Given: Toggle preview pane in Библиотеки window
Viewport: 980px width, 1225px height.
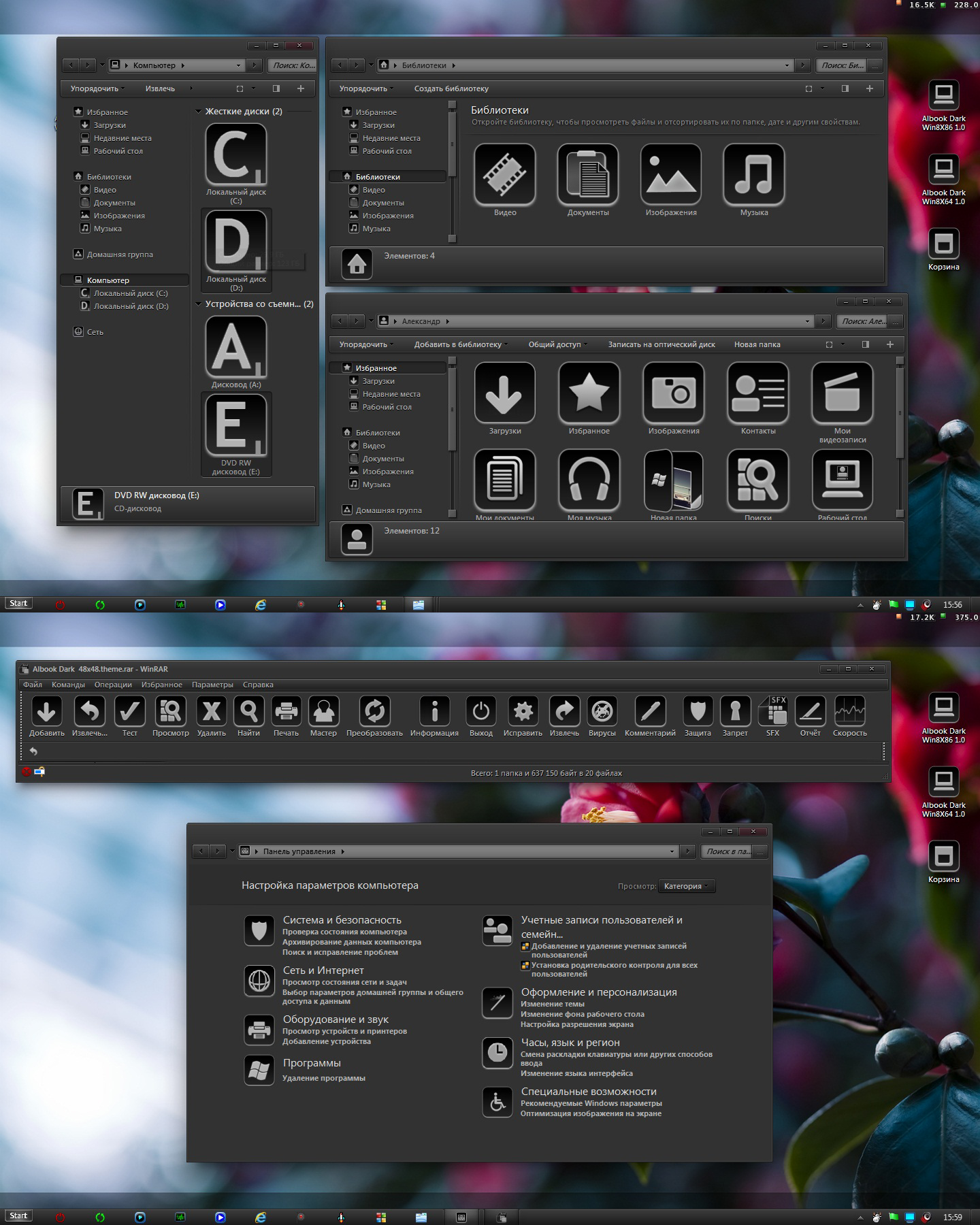Looking at the screenshot, I should coord(845,88).
